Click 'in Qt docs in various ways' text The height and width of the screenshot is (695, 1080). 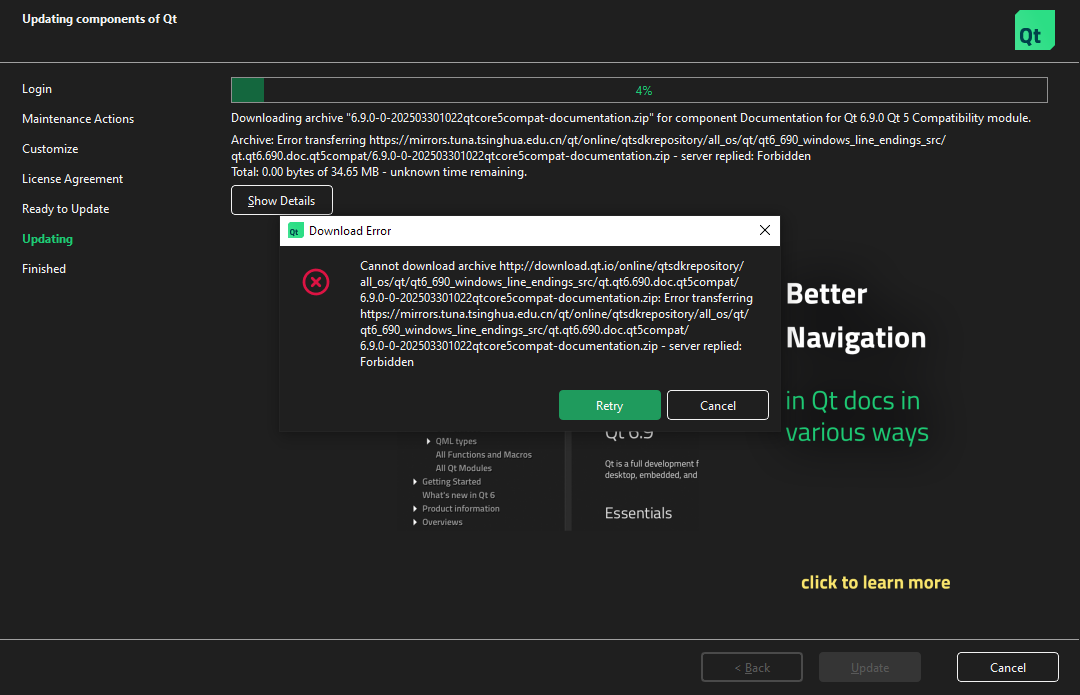click(x=857, y=417)
